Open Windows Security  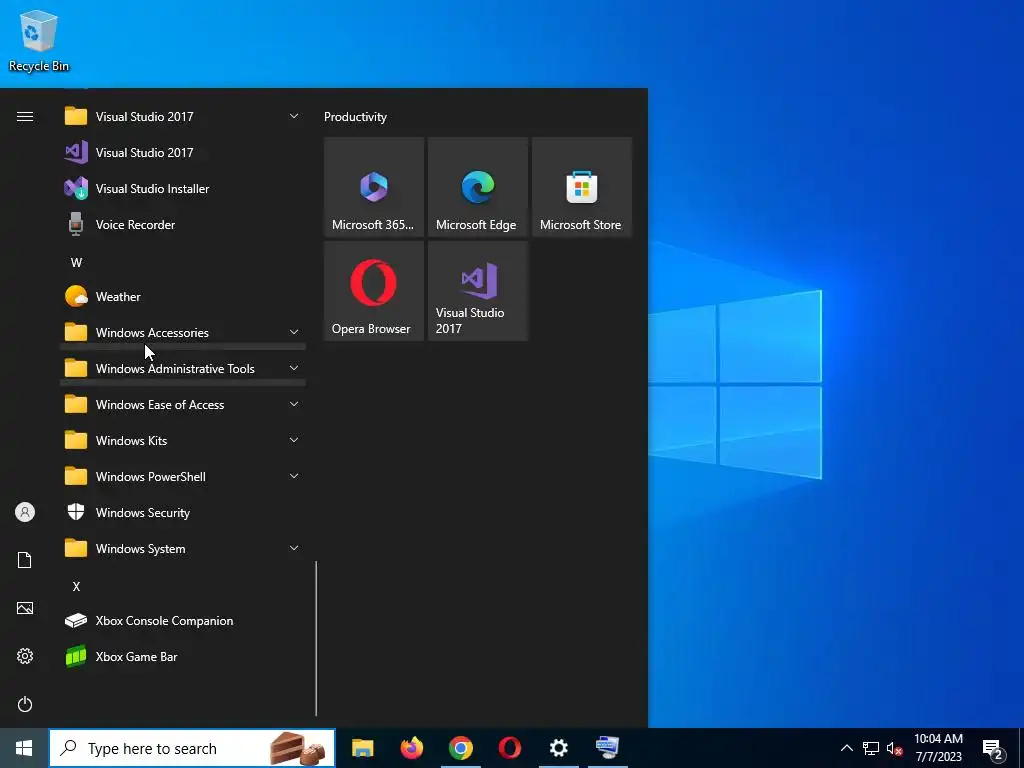(183, 513)
